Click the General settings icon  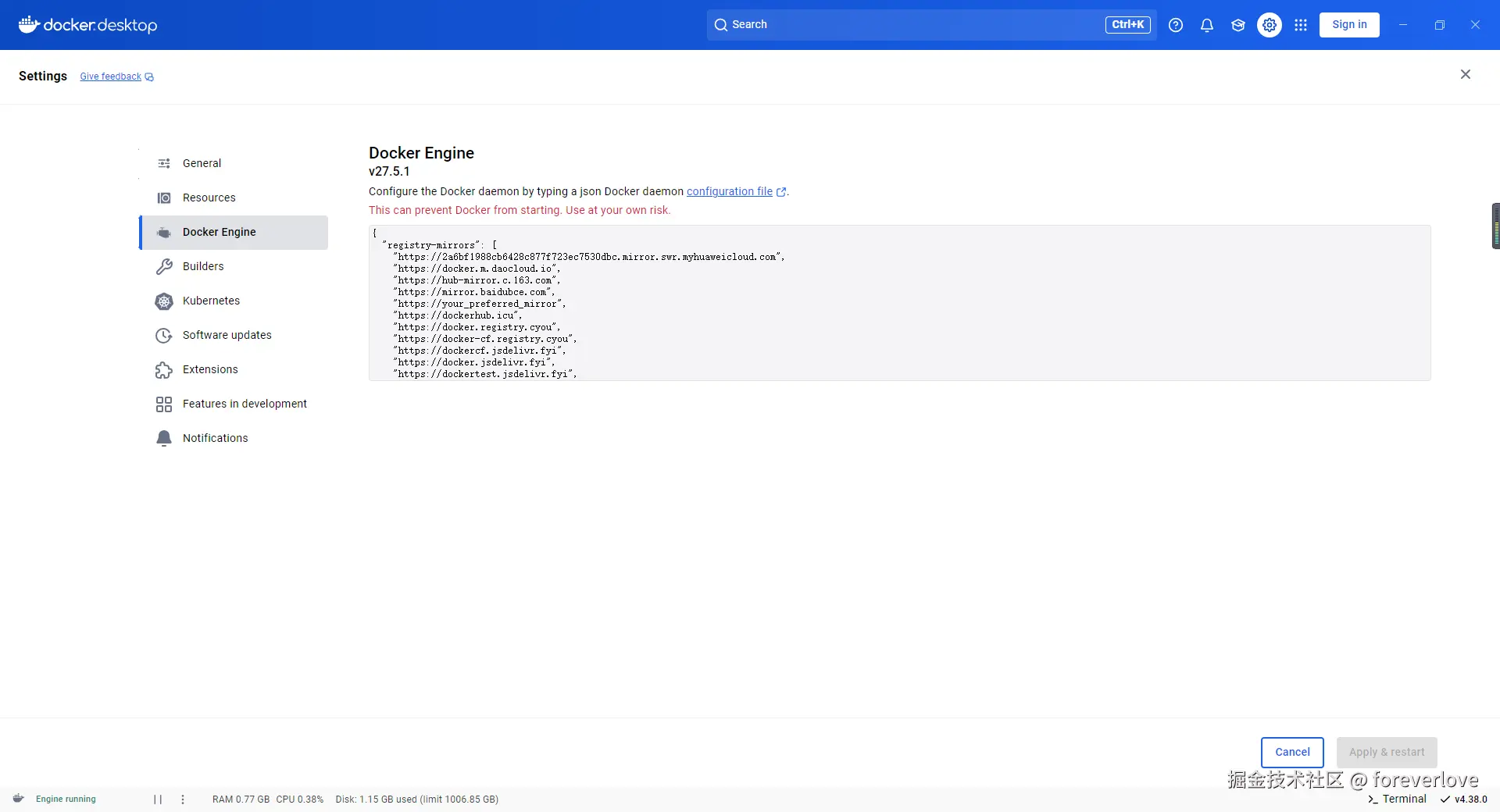pyautogui.click(x=164, y=163)
